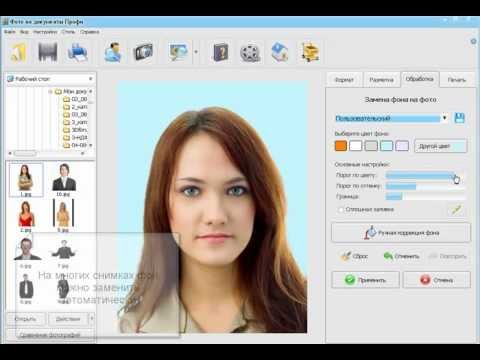The width and height of the screenshot is (480, 360).
Task: Open the arrow next to the picture toolbar icon
Action: 196,52
